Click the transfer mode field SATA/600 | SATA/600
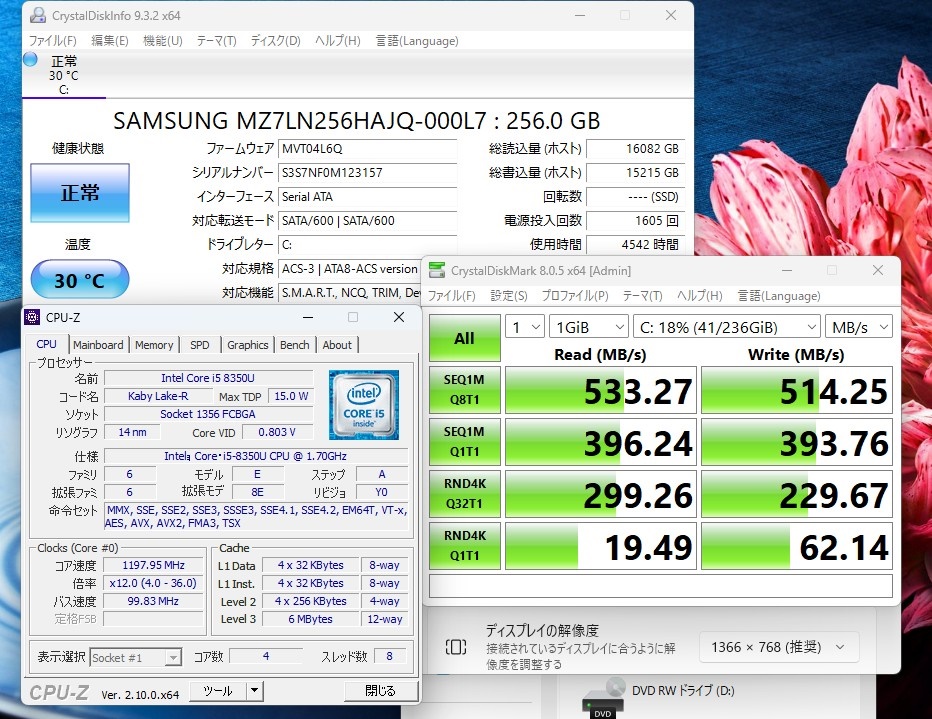932x719 pixels. (367, 220)
